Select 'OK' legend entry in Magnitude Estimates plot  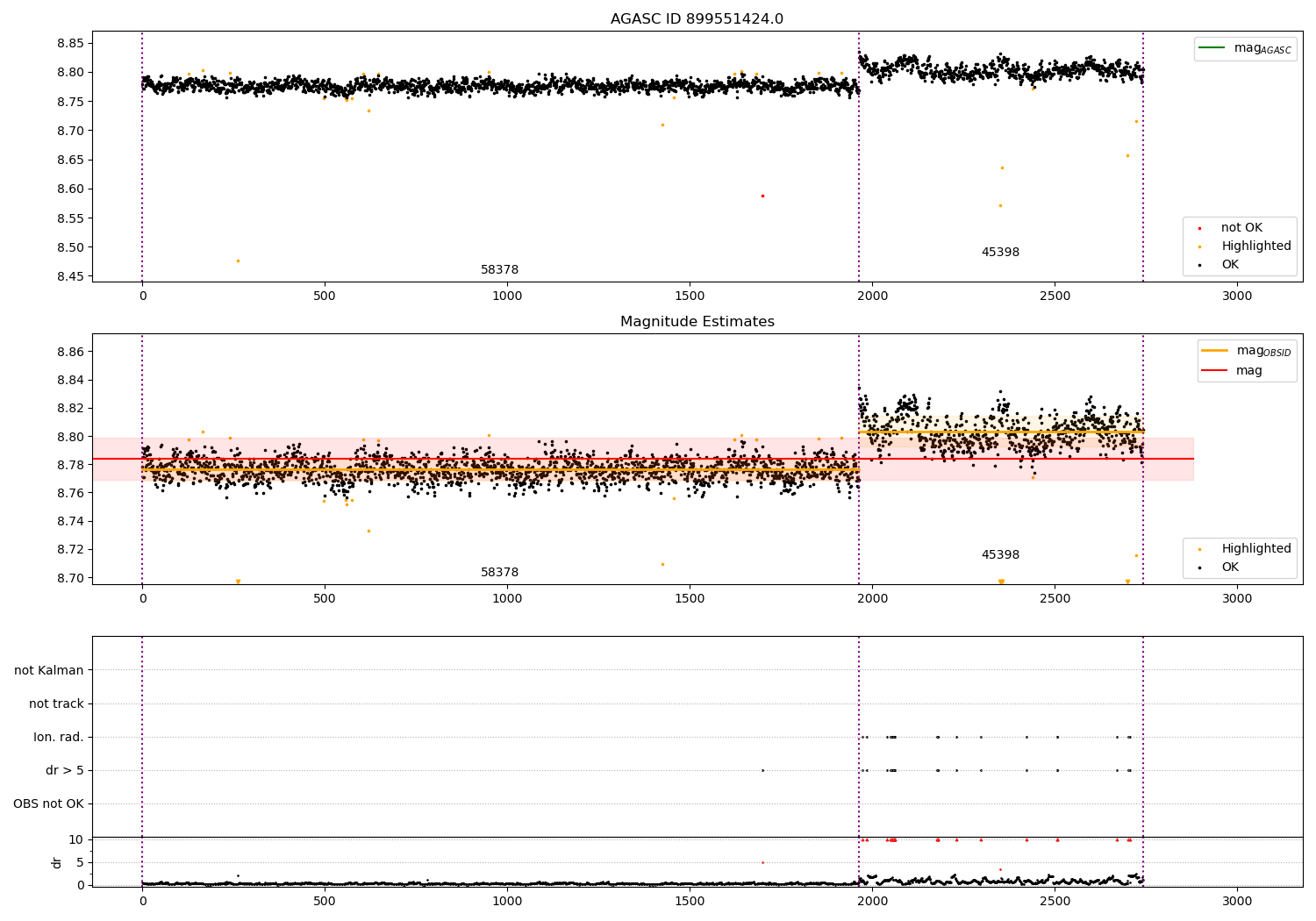[x=1230, y=568]
